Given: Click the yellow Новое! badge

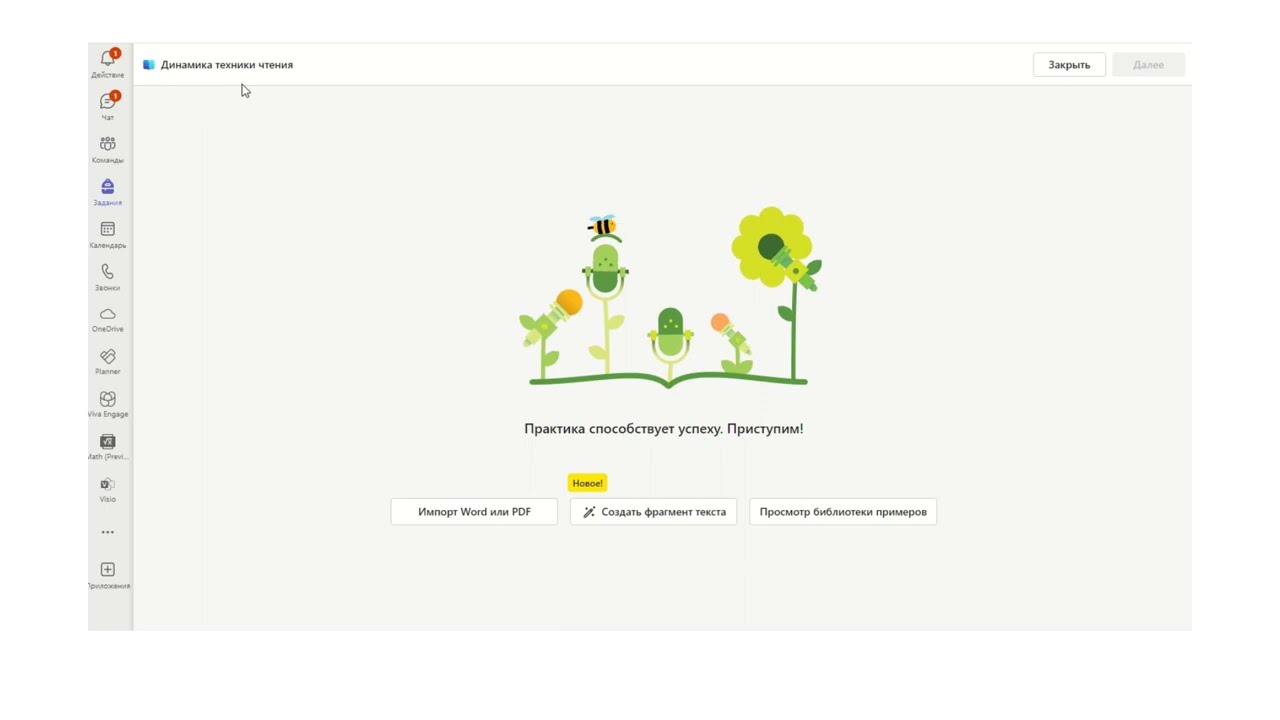Looking at the screenshot, I should click(x=588, y=483).
